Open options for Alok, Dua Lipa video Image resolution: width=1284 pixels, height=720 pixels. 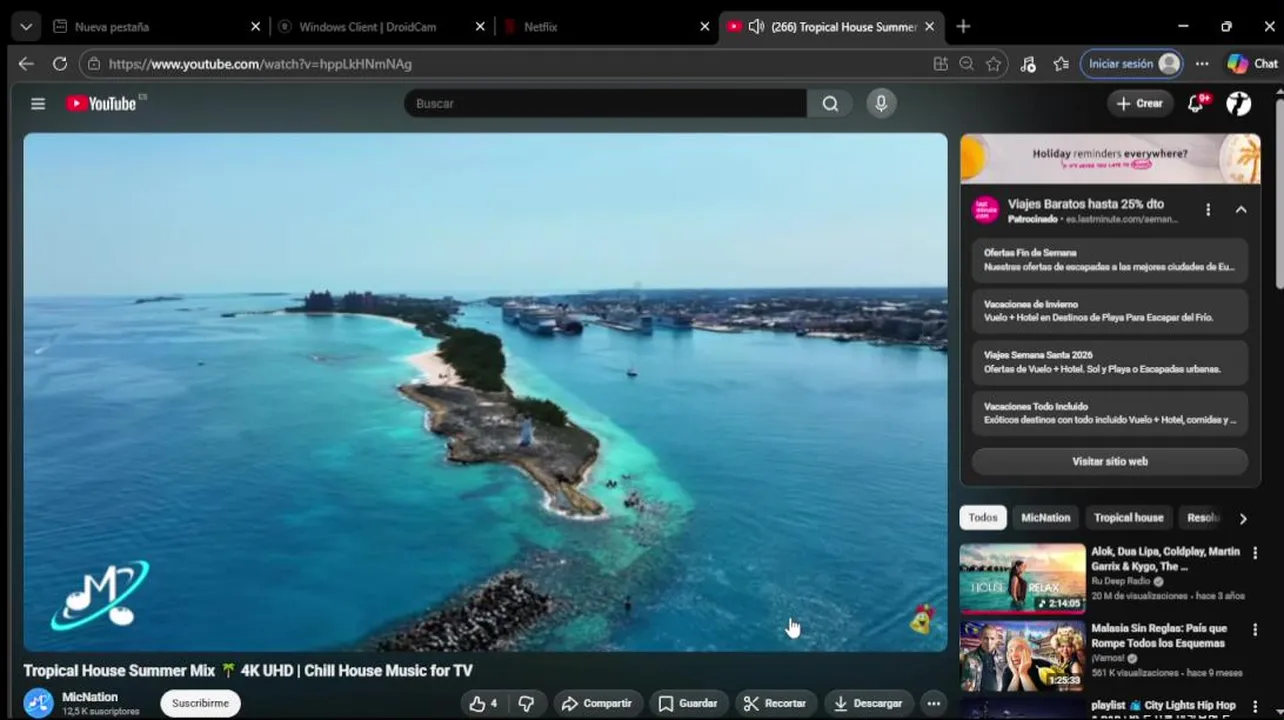1255,553
